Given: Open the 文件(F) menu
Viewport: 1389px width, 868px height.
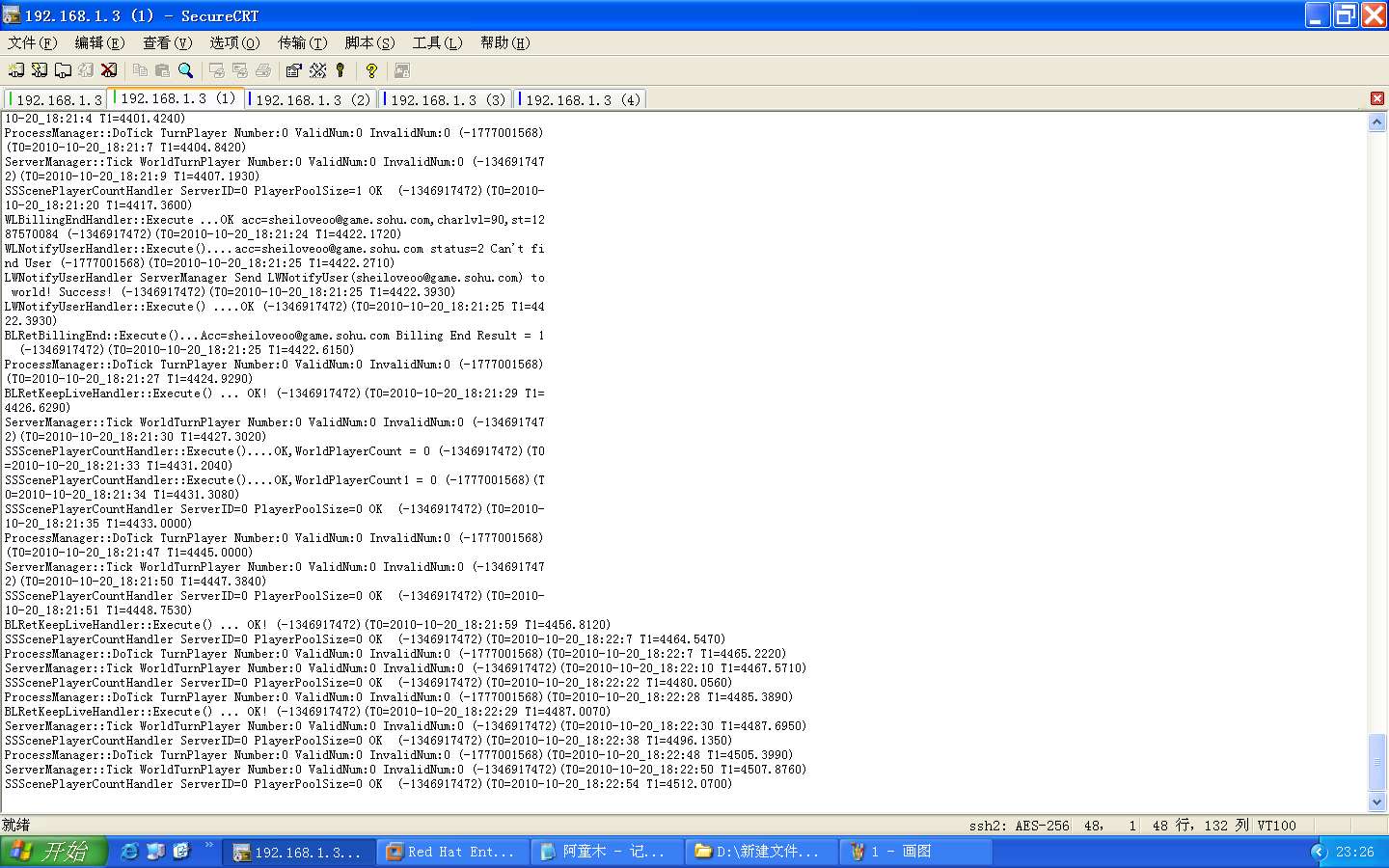Looking at the screenshot, I should [x=32, y=42].
